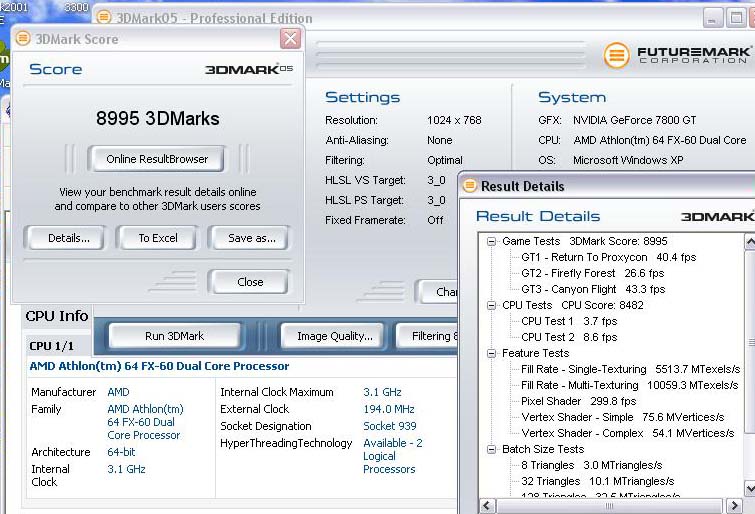The width and height of the screenshot is (755, 514).
Task: Click the Filtering button in main window
Action: 427,336
